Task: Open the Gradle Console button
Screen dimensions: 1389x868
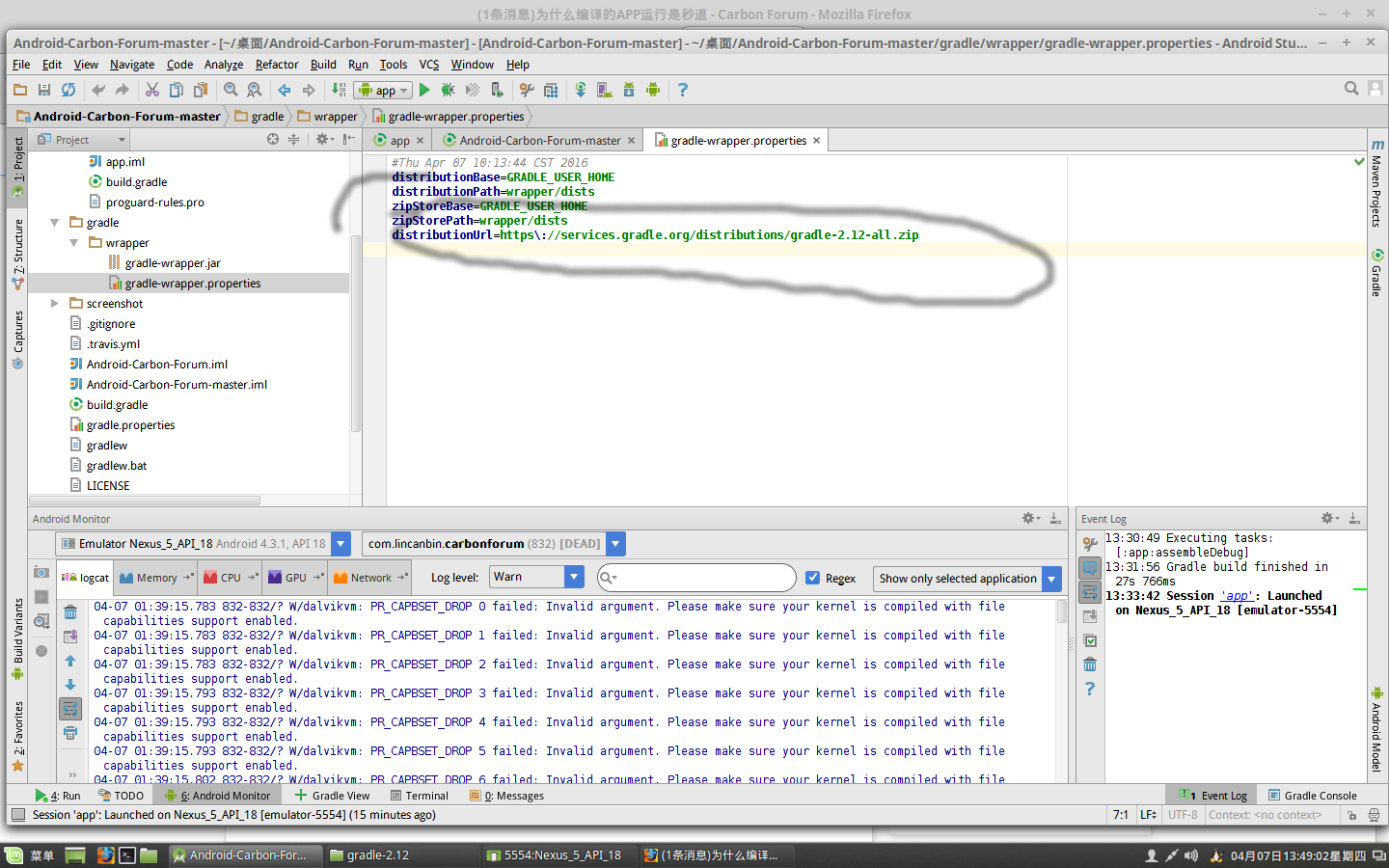Action: pyautogui.click(x=1312, y=796)
